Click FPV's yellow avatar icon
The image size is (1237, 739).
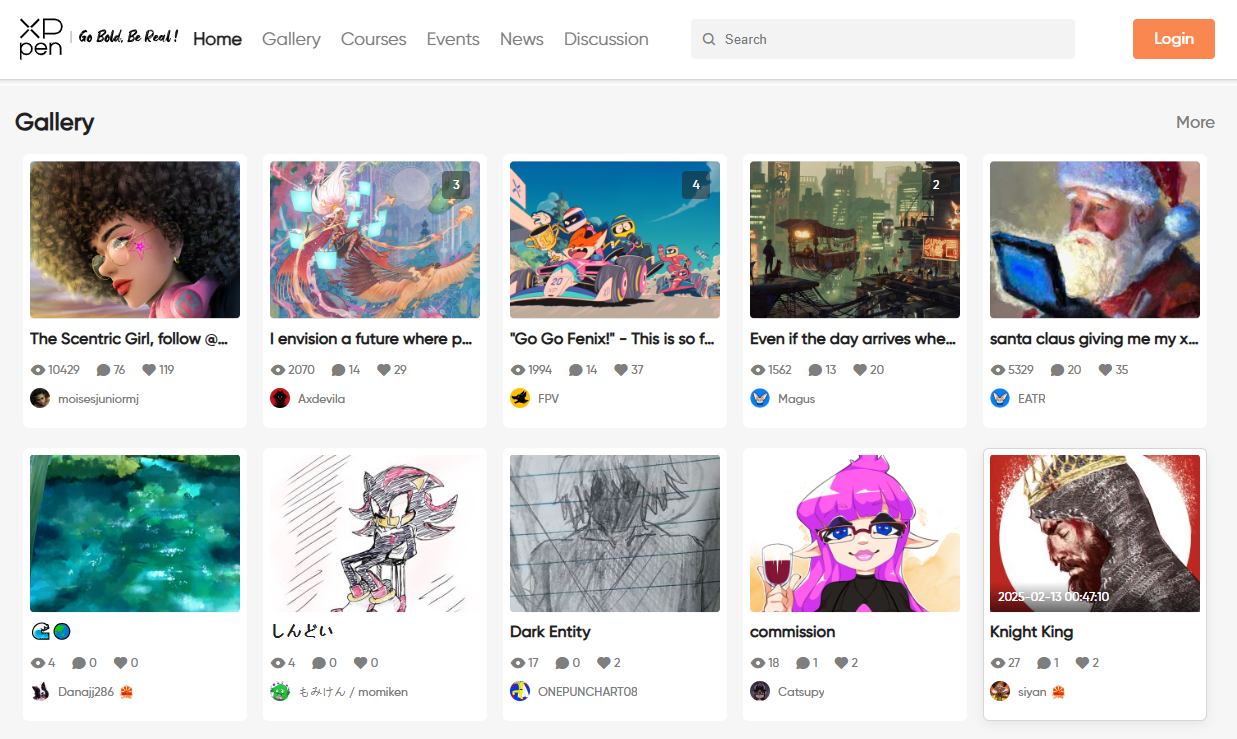[x=520, y=398]
